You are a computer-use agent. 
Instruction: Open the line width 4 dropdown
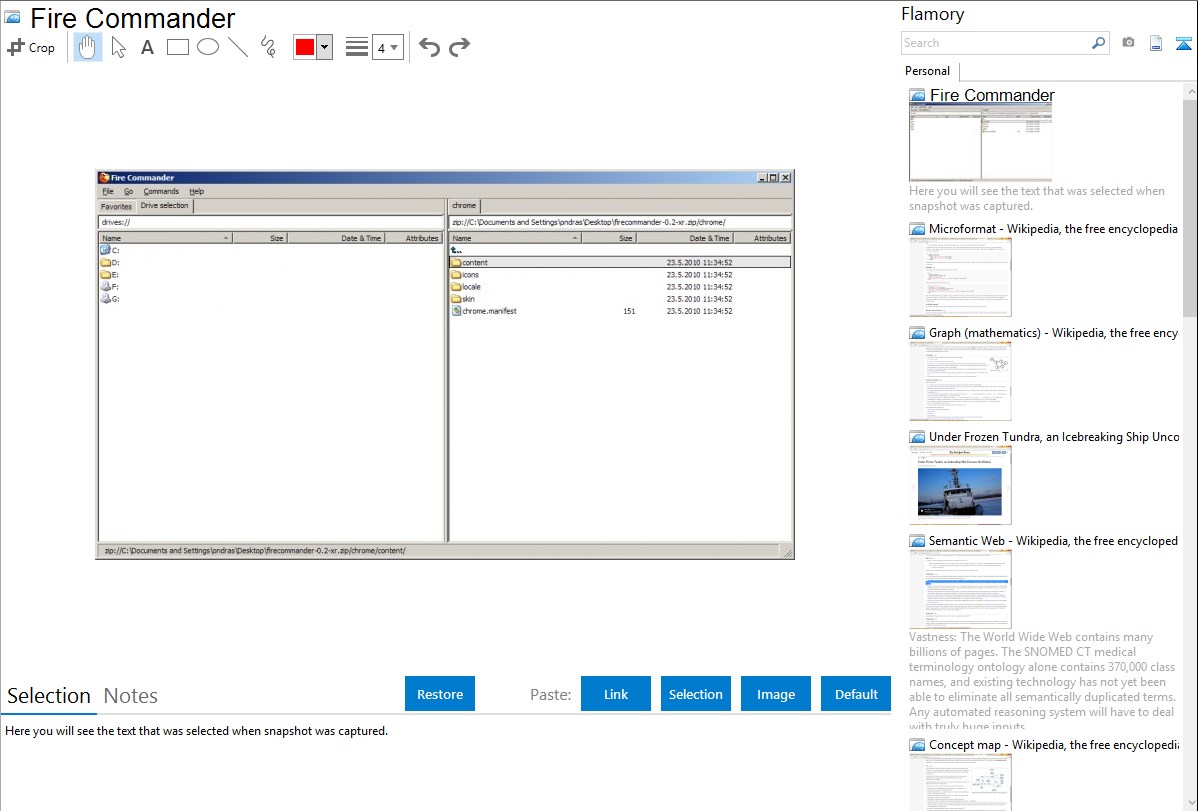(388, 47)
